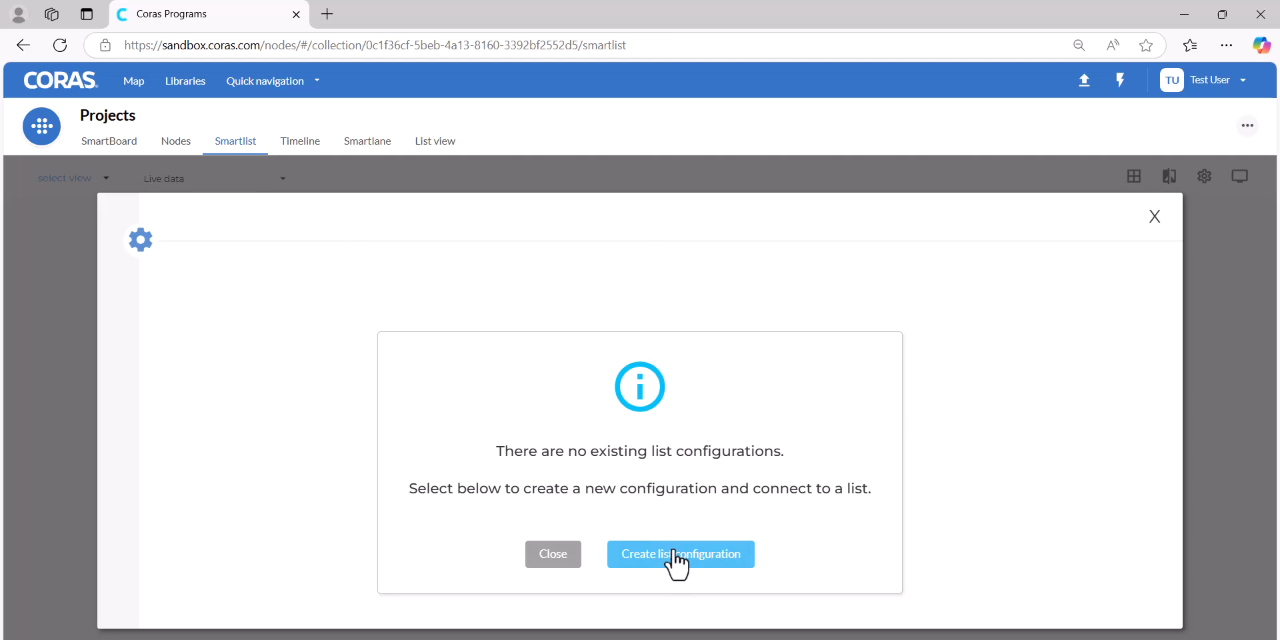Switch to the Nodes tab
1280x640 pixels.
[176, 141]
